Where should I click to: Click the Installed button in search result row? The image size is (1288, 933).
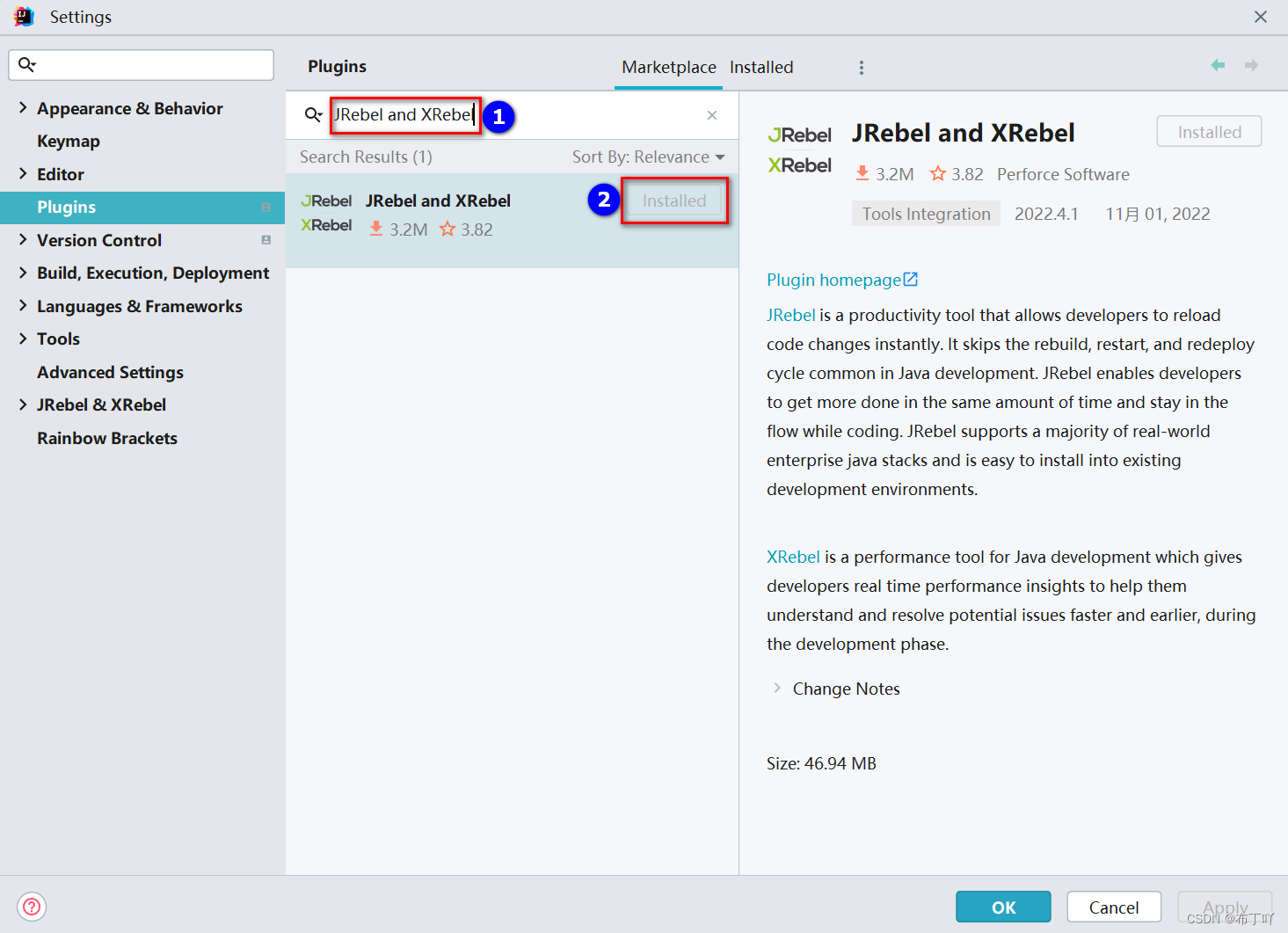coord(674,200)
